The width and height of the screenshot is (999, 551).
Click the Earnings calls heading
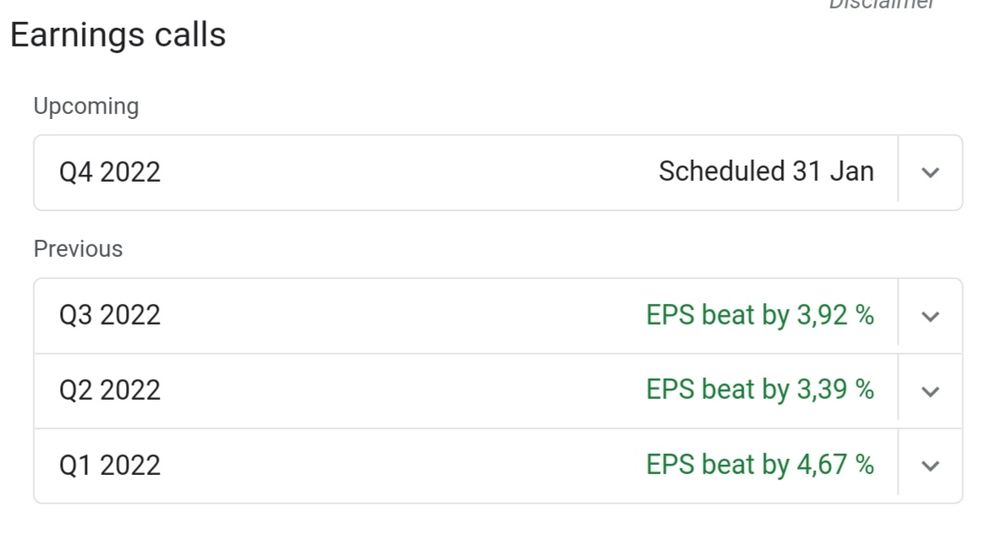(x=118, y=35)
